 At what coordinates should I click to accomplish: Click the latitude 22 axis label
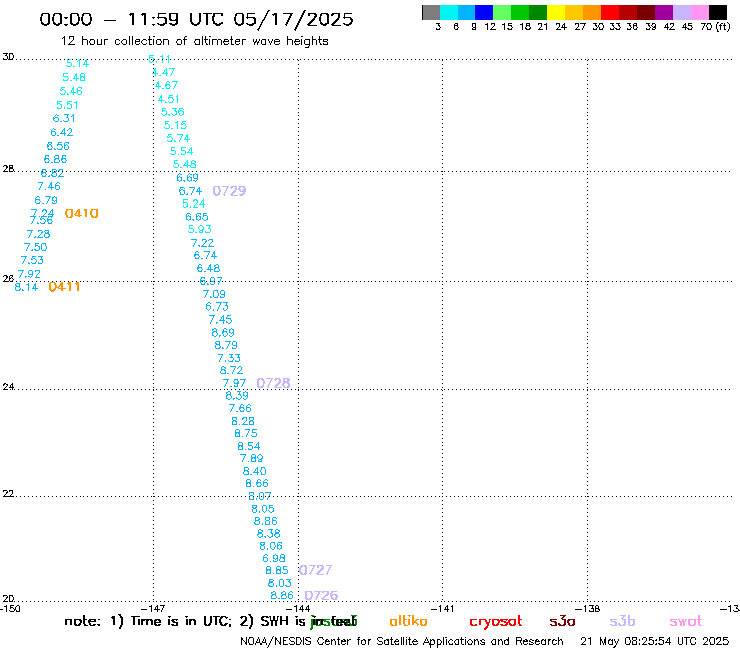[x=8, y=494]
